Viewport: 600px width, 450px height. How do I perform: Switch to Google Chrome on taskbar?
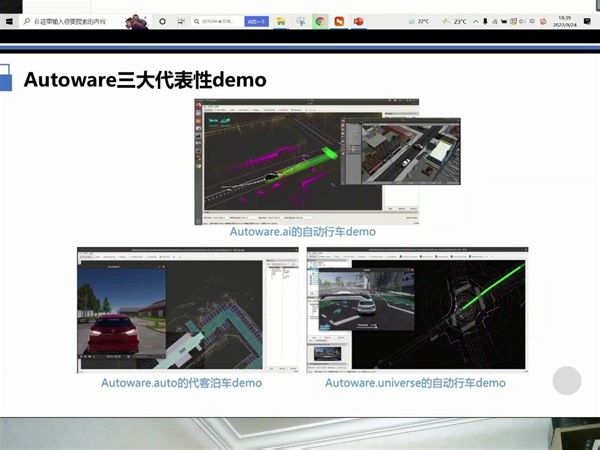coord(320,21)
